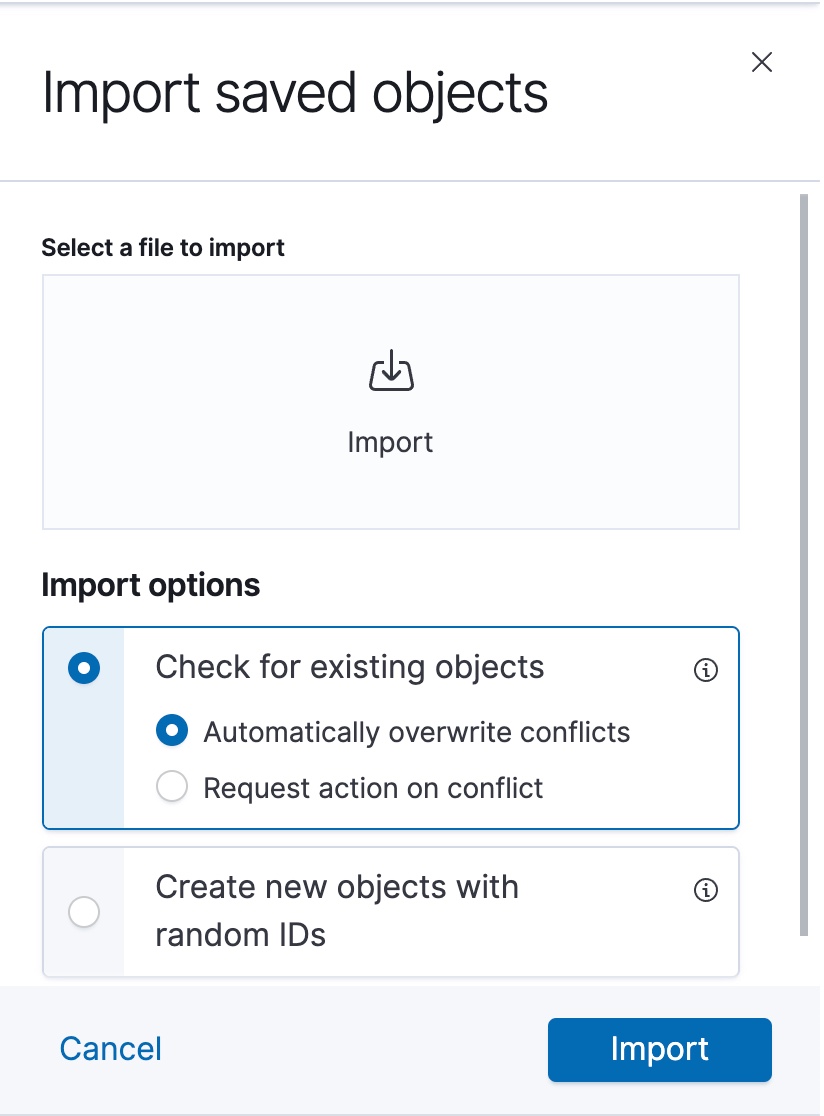Select Automatically overwrite conflicts radio circle

(x=172, y=732)
